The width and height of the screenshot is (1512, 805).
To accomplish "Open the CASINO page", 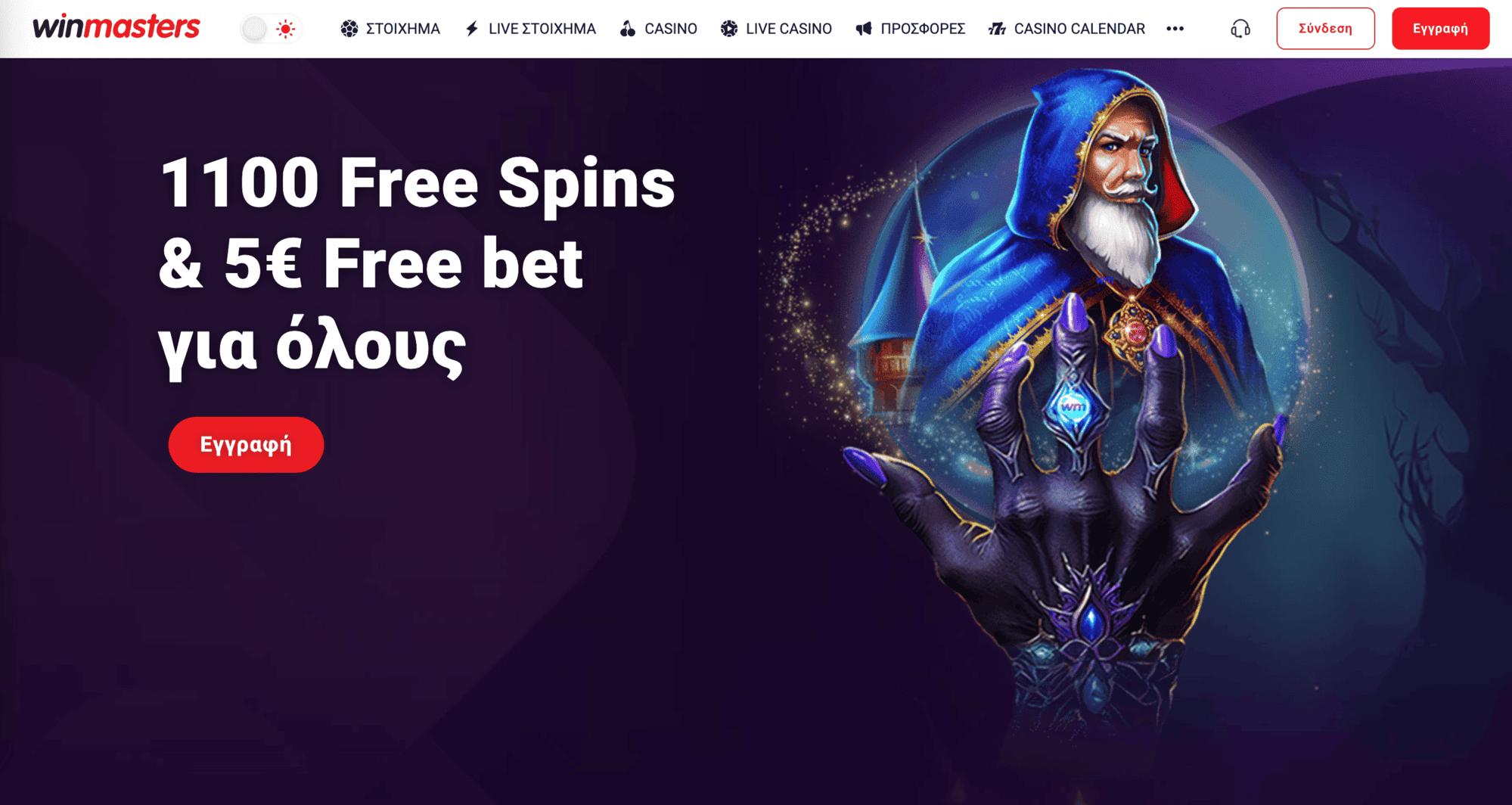I will coord(670,29).
